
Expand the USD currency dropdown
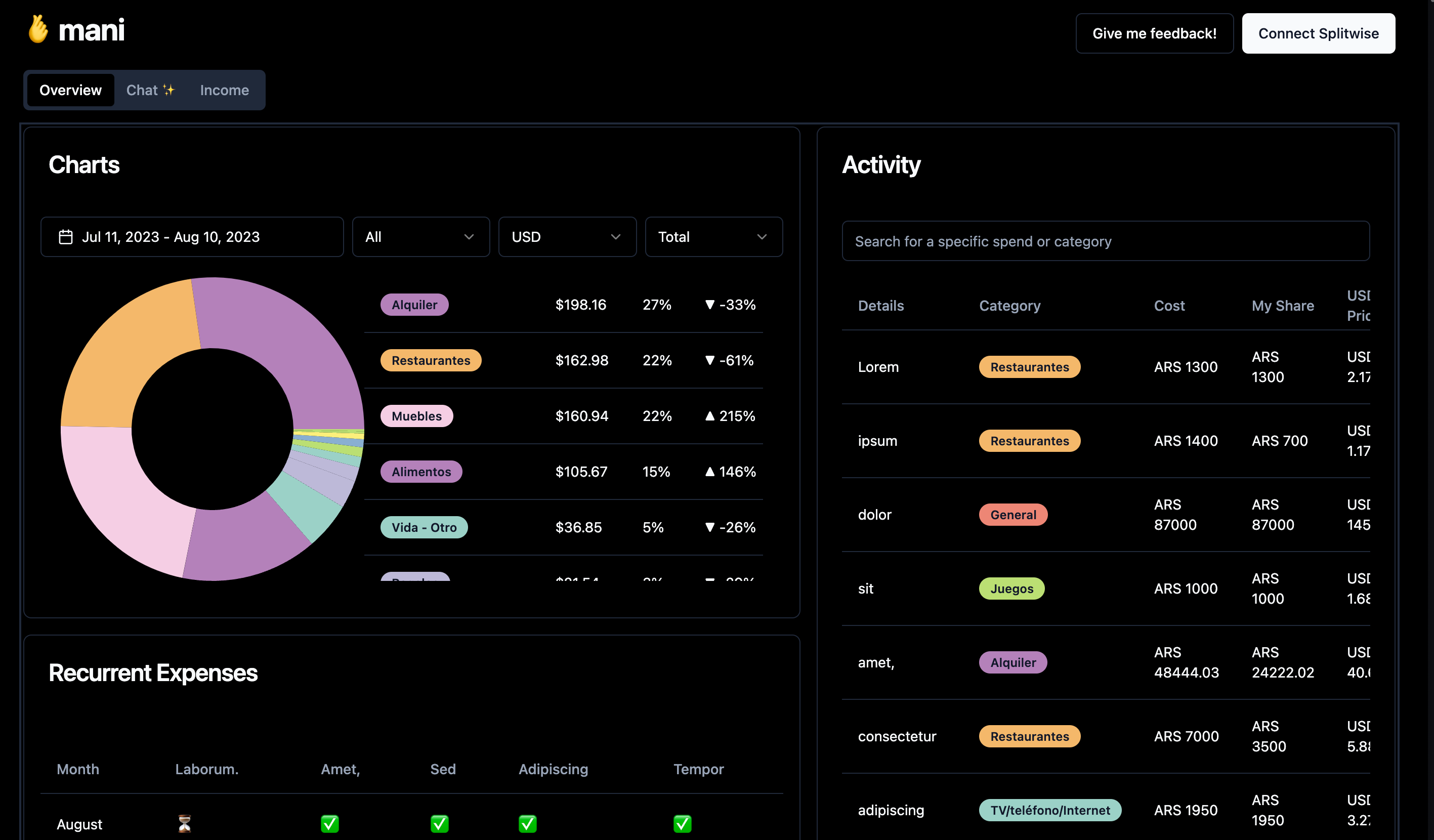[567, 237]
